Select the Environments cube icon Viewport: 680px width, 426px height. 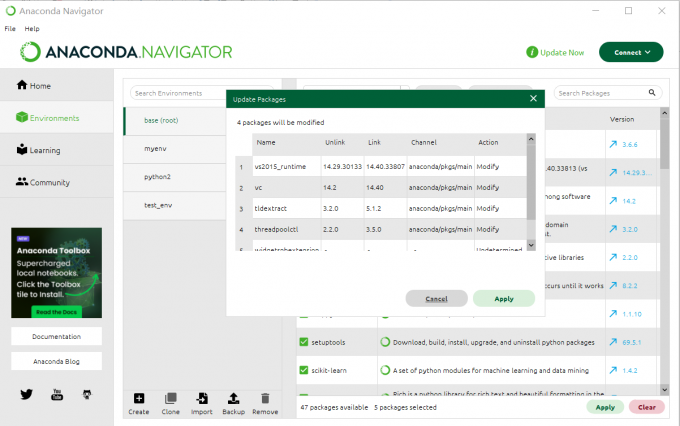[22, 117]
